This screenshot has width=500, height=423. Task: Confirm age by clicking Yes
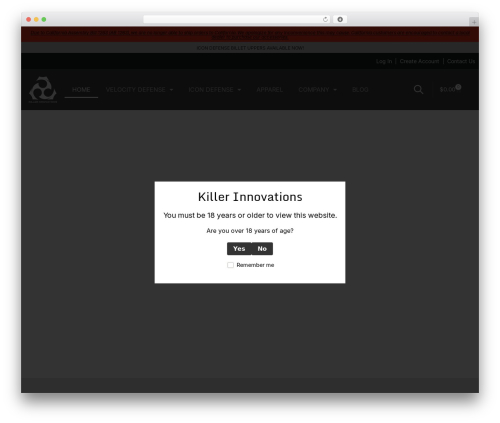[x=239, y=249]
